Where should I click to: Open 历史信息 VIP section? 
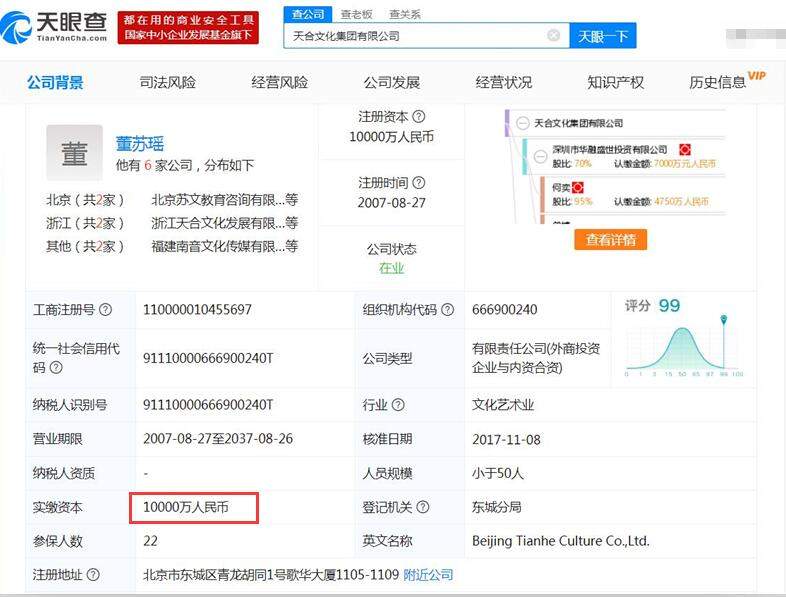pos(727,81)
